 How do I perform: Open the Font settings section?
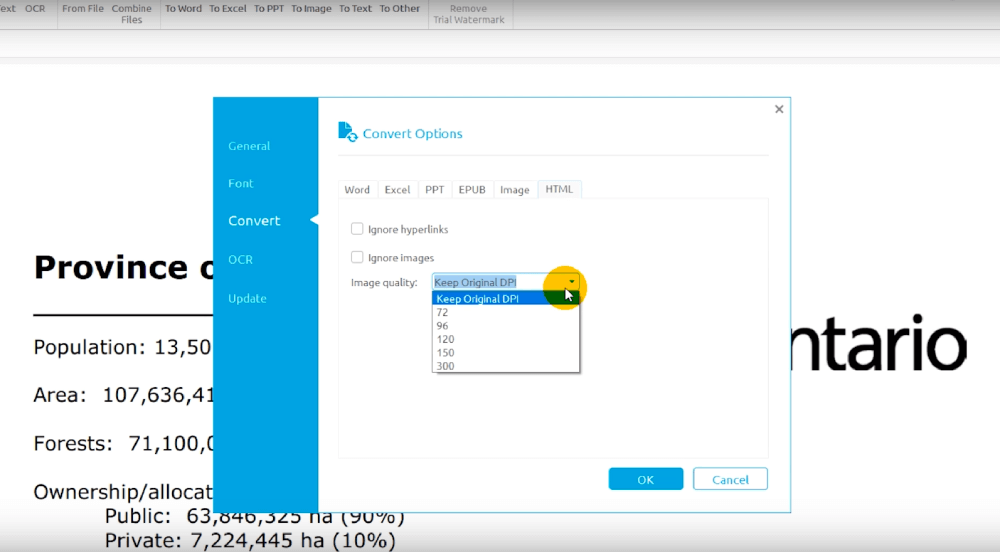coord(240,183)
